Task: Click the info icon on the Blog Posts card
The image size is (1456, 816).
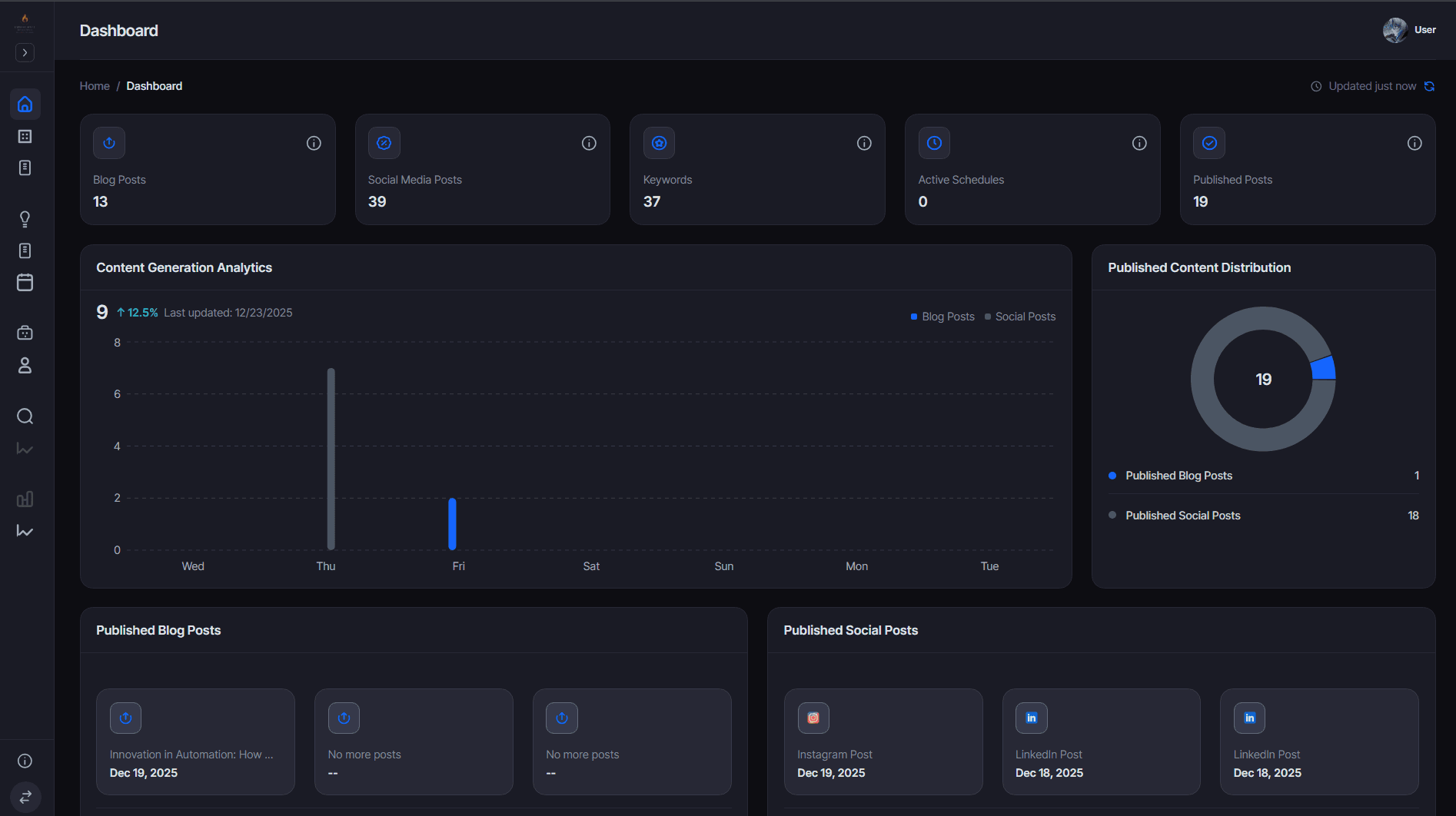Action: 313,143
